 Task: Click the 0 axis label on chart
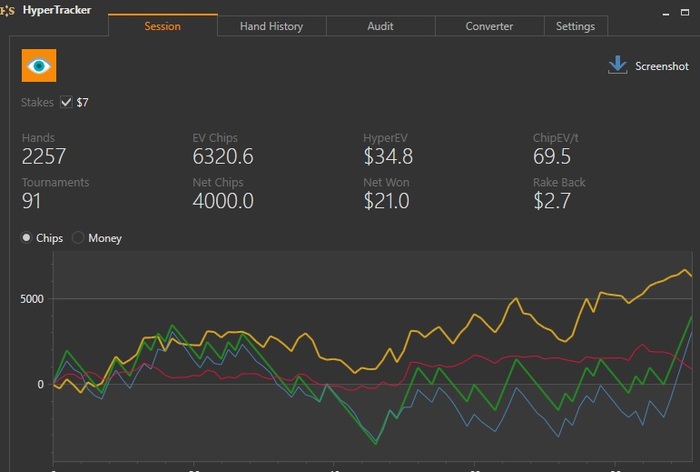41,384
